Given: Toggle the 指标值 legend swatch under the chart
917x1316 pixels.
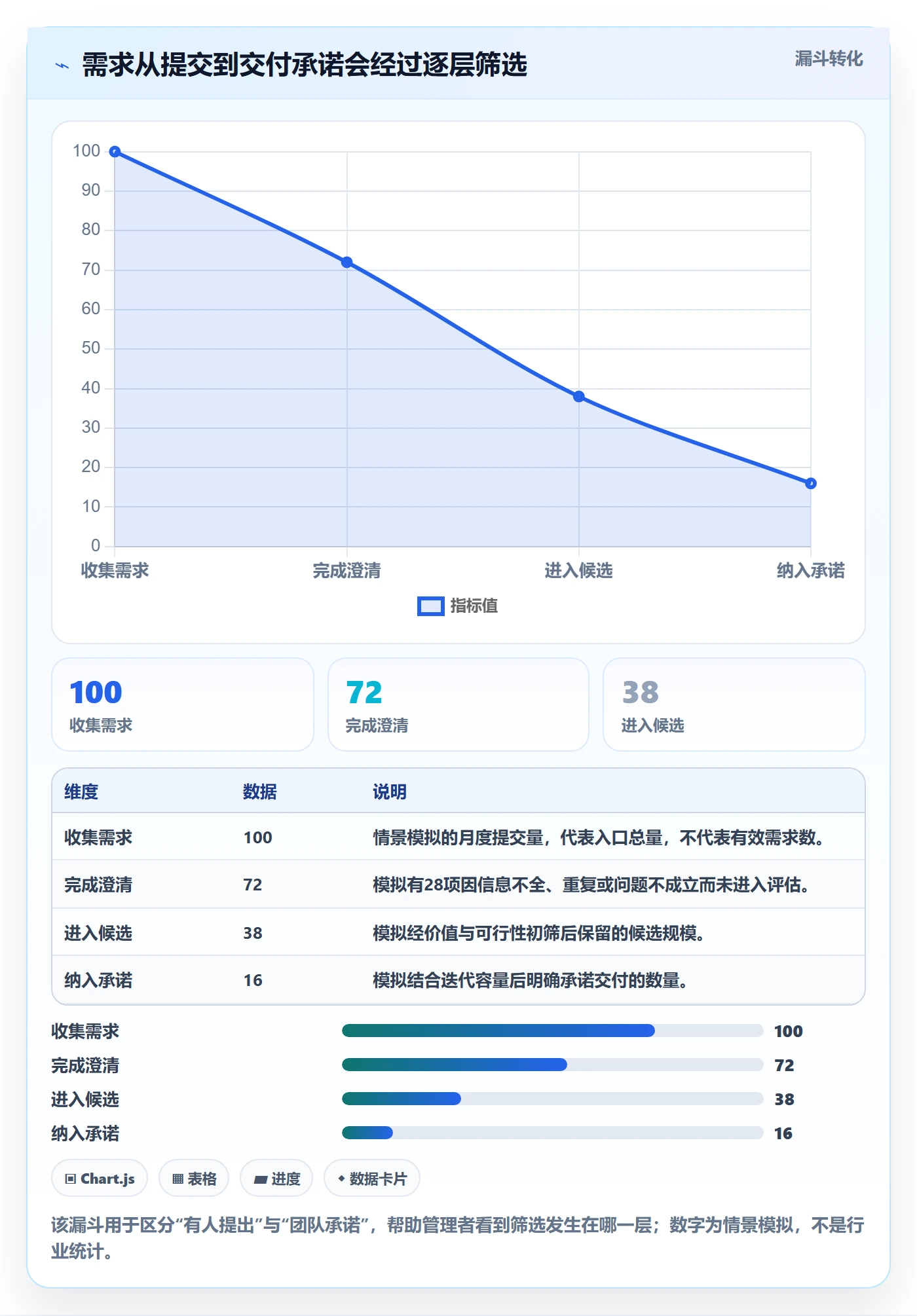Looking at the screenshot, I should (430, 606).
